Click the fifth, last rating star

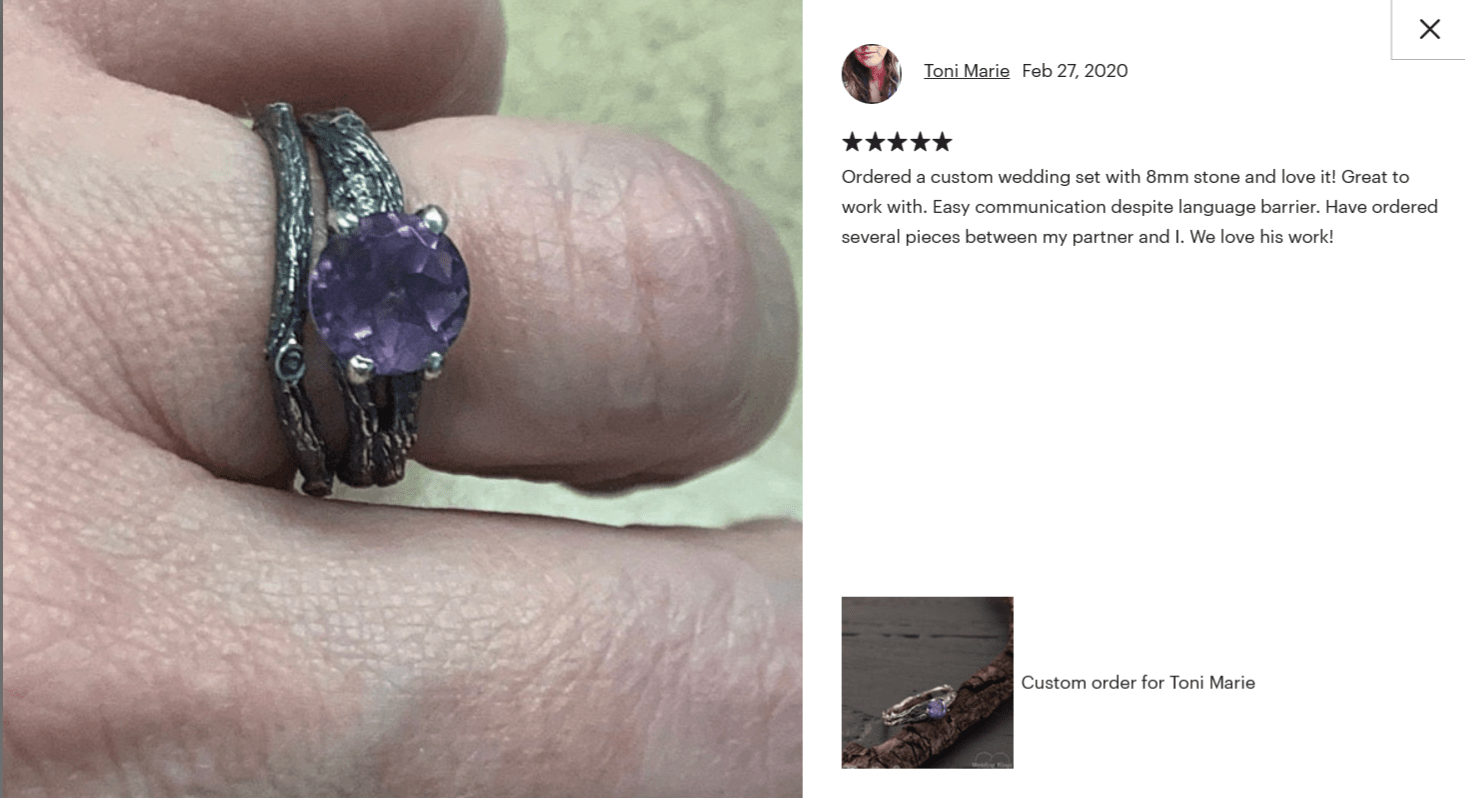[942, 142]
